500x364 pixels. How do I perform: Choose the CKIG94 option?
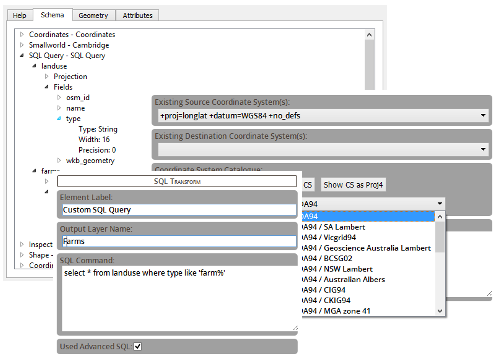[368, 300]
